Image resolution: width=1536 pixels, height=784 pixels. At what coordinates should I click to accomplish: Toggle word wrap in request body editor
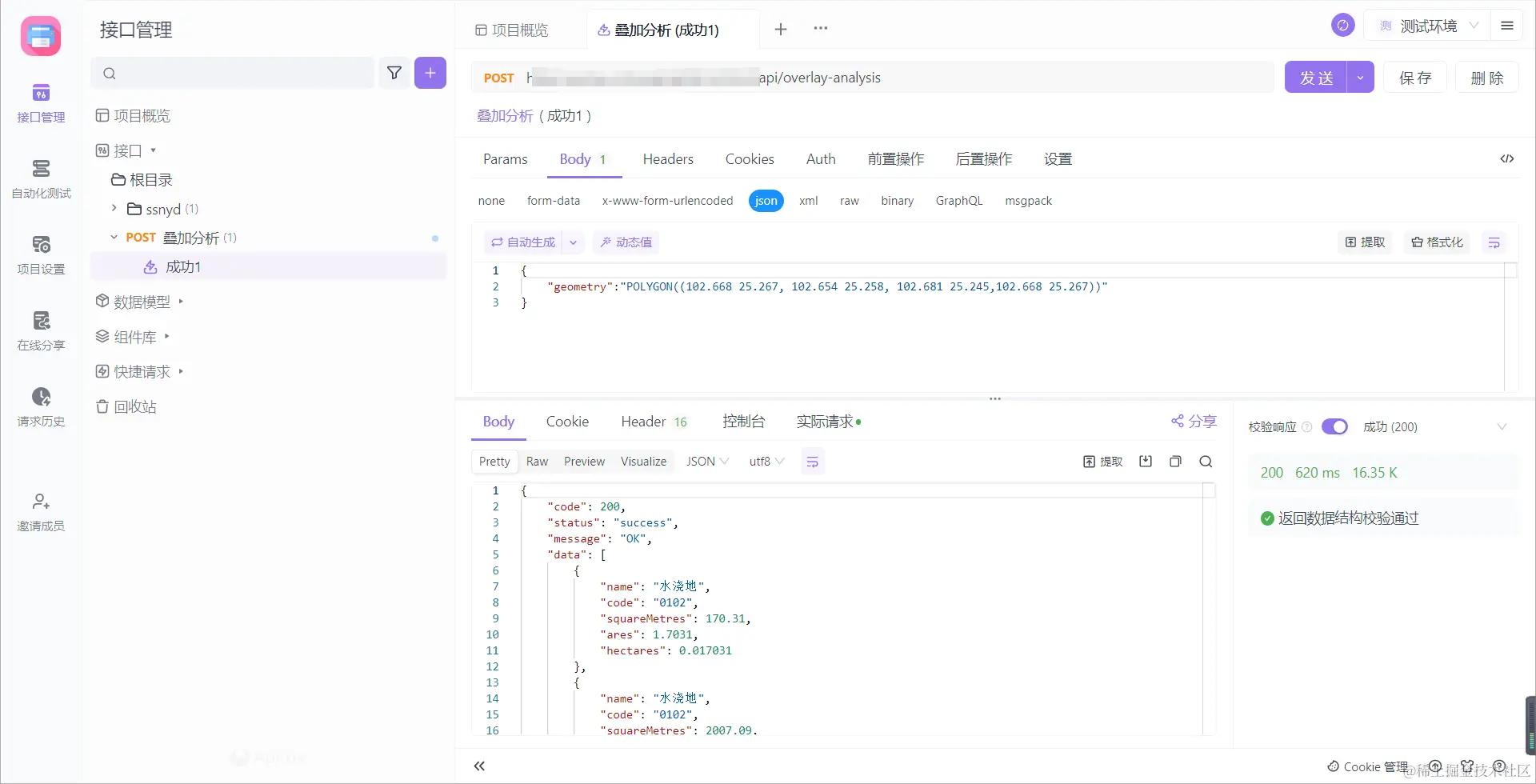(1494, 242)
